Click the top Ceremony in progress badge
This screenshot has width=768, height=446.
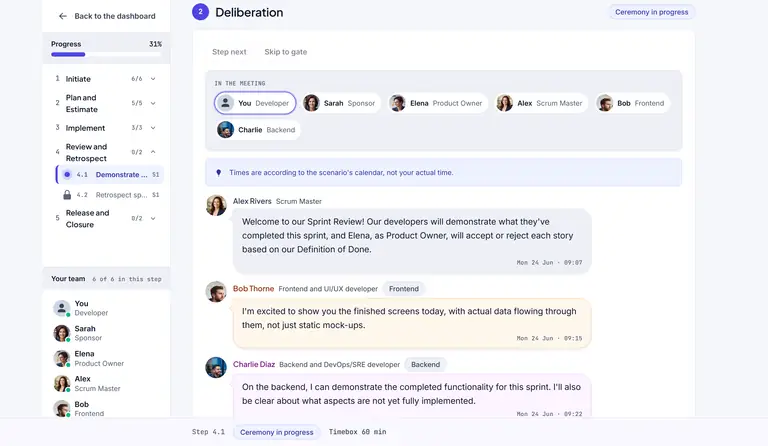tap(651, 12)
